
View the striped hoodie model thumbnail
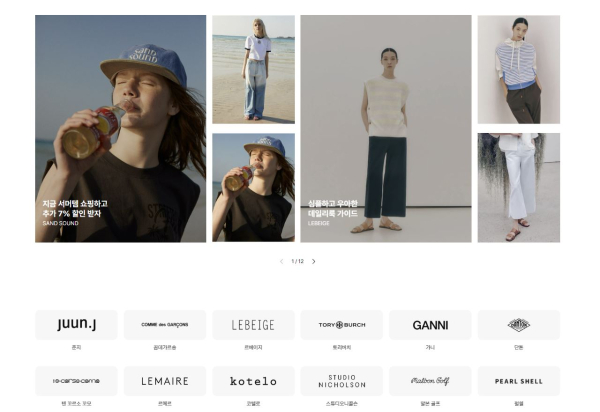coord(518,69)
